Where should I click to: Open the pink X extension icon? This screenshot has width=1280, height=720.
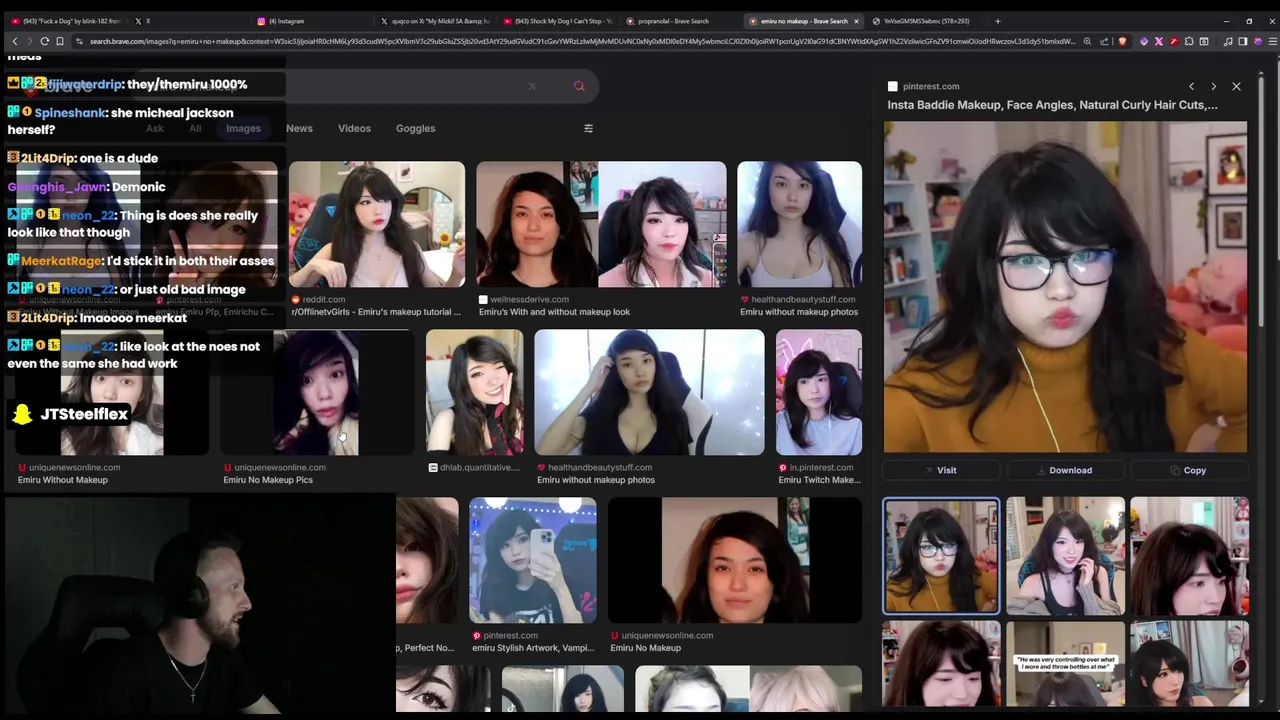1158,41
